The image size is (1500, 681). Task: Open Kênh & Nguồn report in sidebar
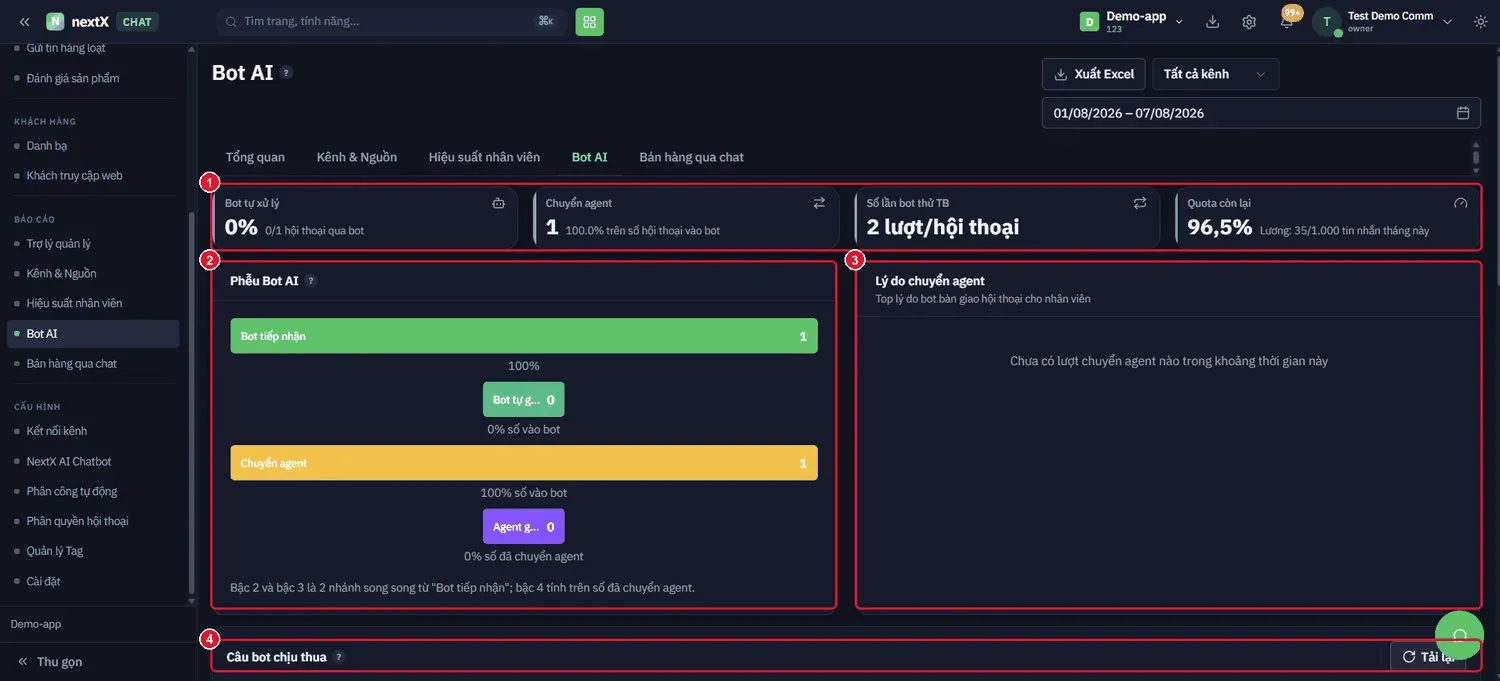(92, 274)
